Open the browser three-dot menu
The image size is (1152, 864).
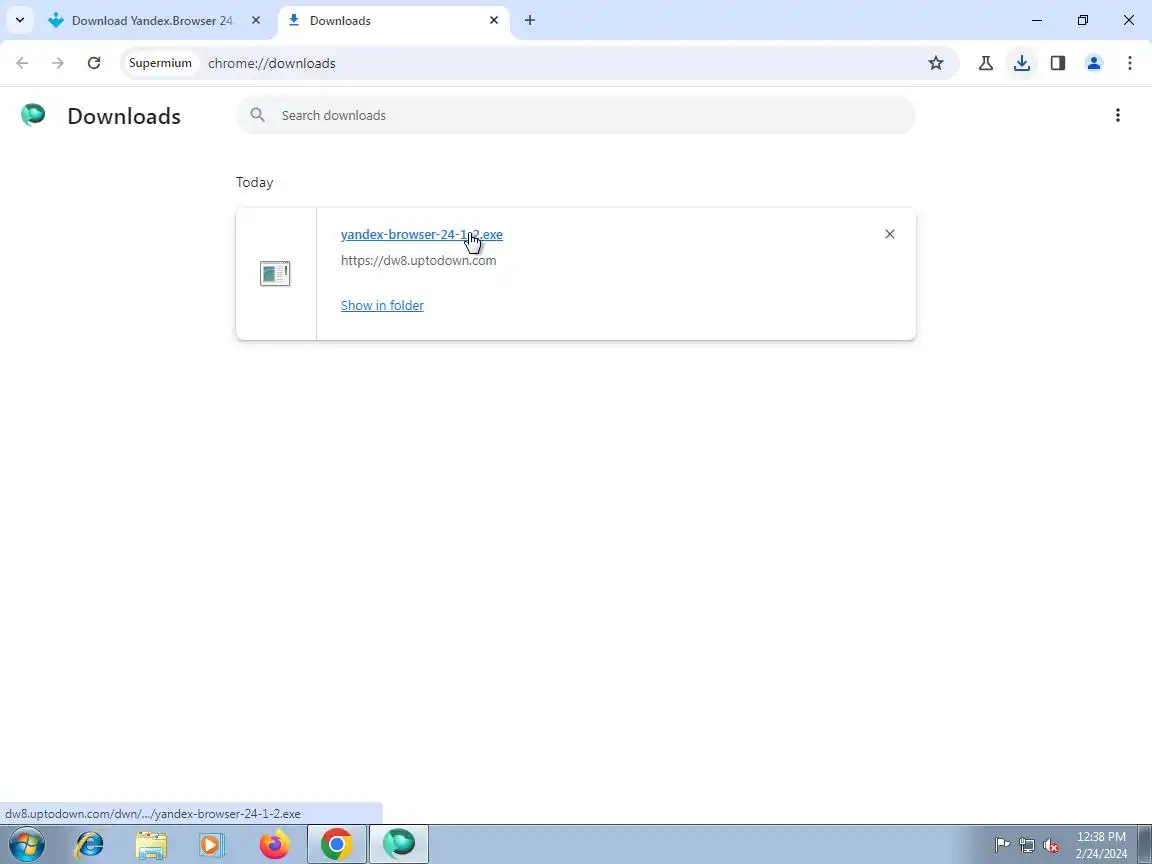coord(1130,63)
